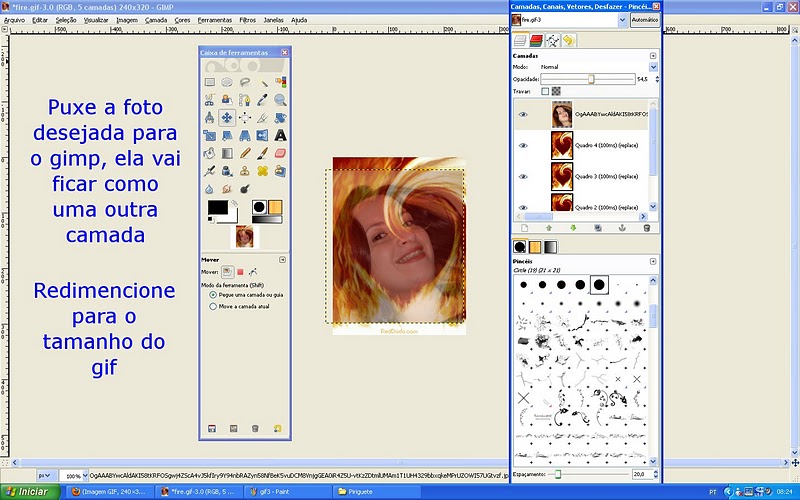The width and height of the screenshot is (800, 500).
Task: Duplicate layer button in Camadas panel
Action: [x=598, y=228]
